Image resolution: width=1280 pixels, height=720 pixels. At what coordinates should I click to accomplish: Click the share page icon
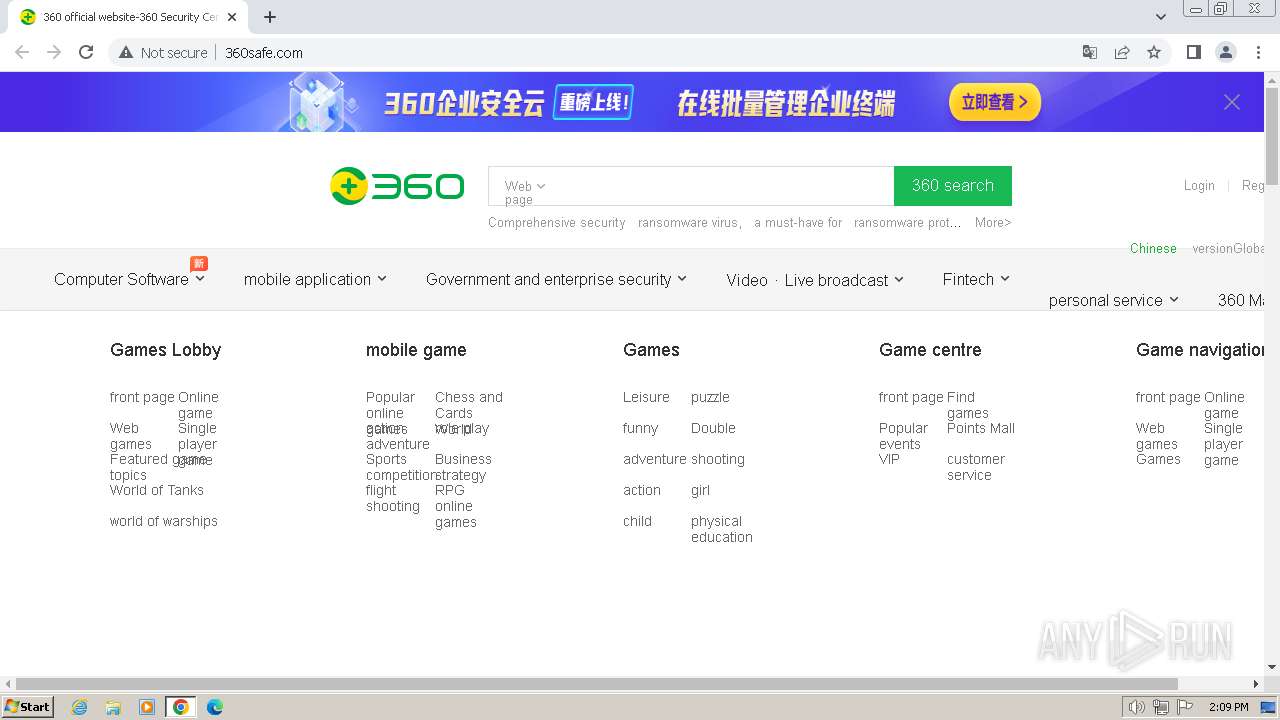point(1122,52)
